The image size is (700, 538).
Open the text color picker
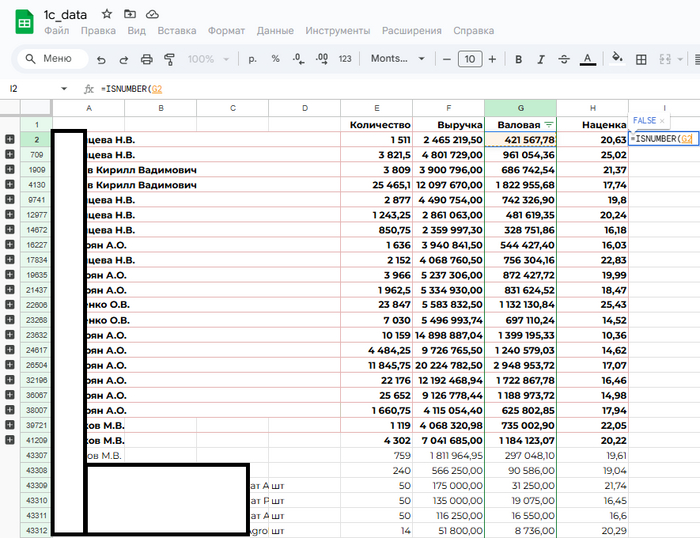[588, 59]
